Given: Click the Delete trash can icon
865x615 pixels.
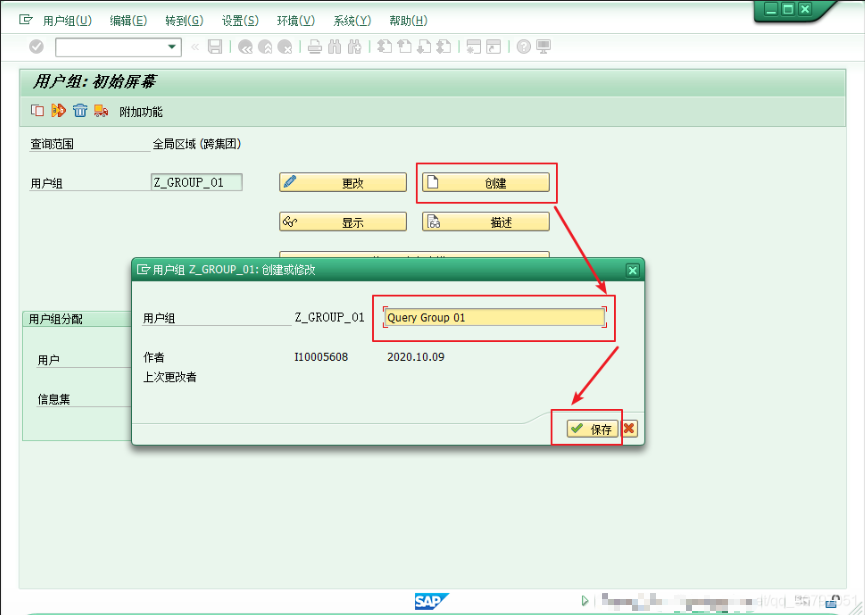Looking at the screenshot, I should click(x=80, y=110).
